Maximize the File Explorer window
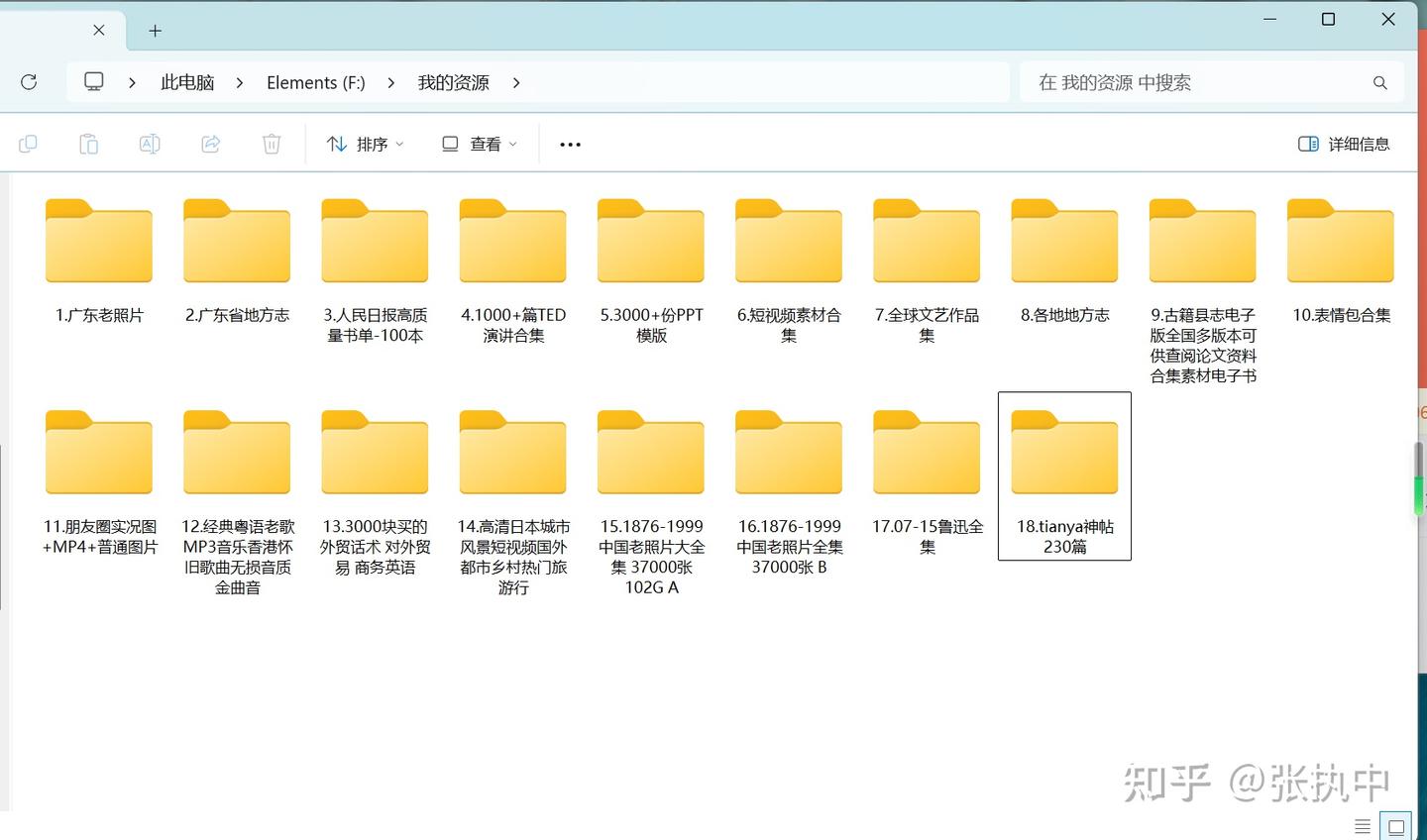 tap(1329, 19)
